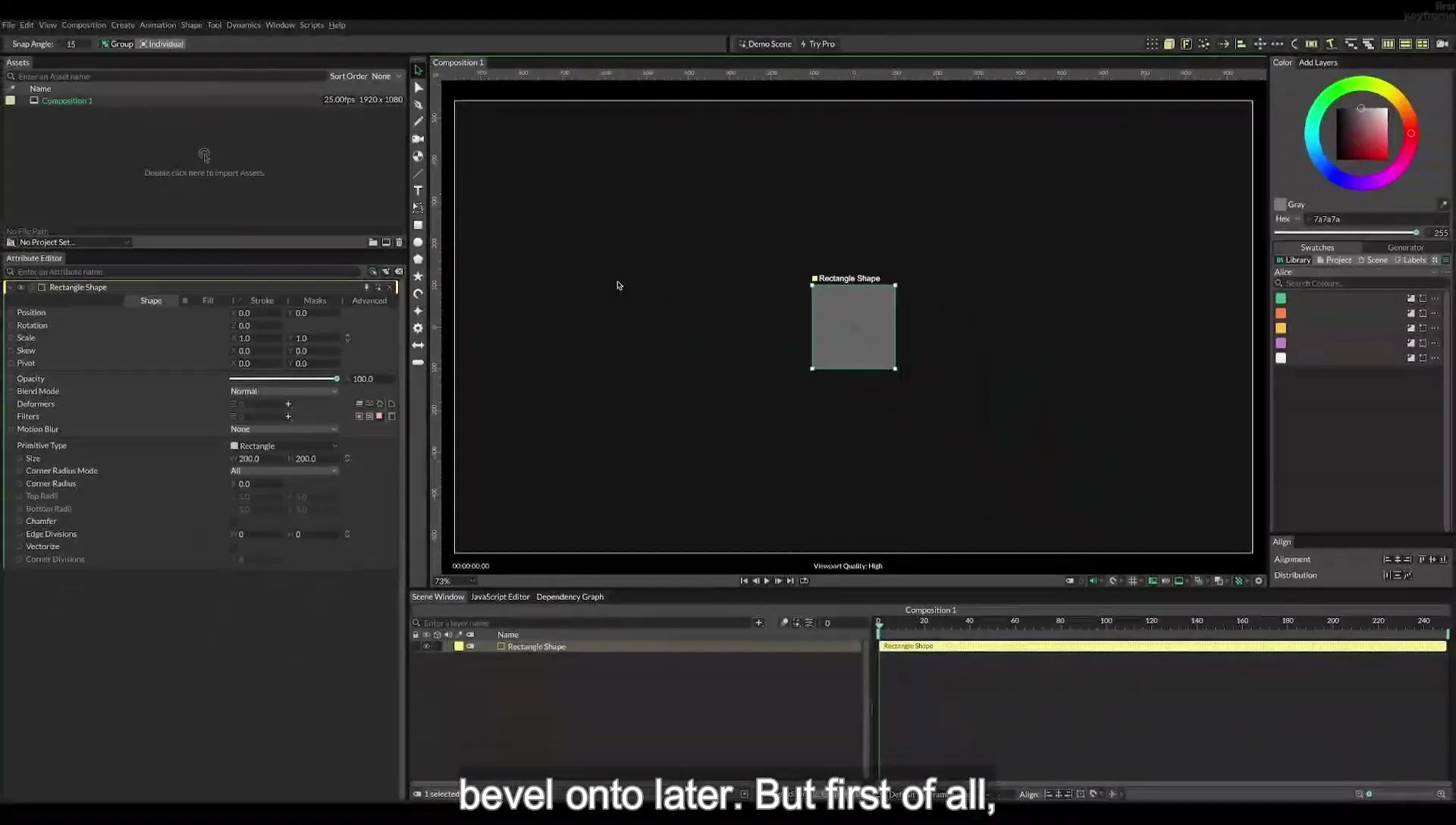Choose the Pencil tool
The width and height of the screenshot is (1456, 825).
pos(418,121)
